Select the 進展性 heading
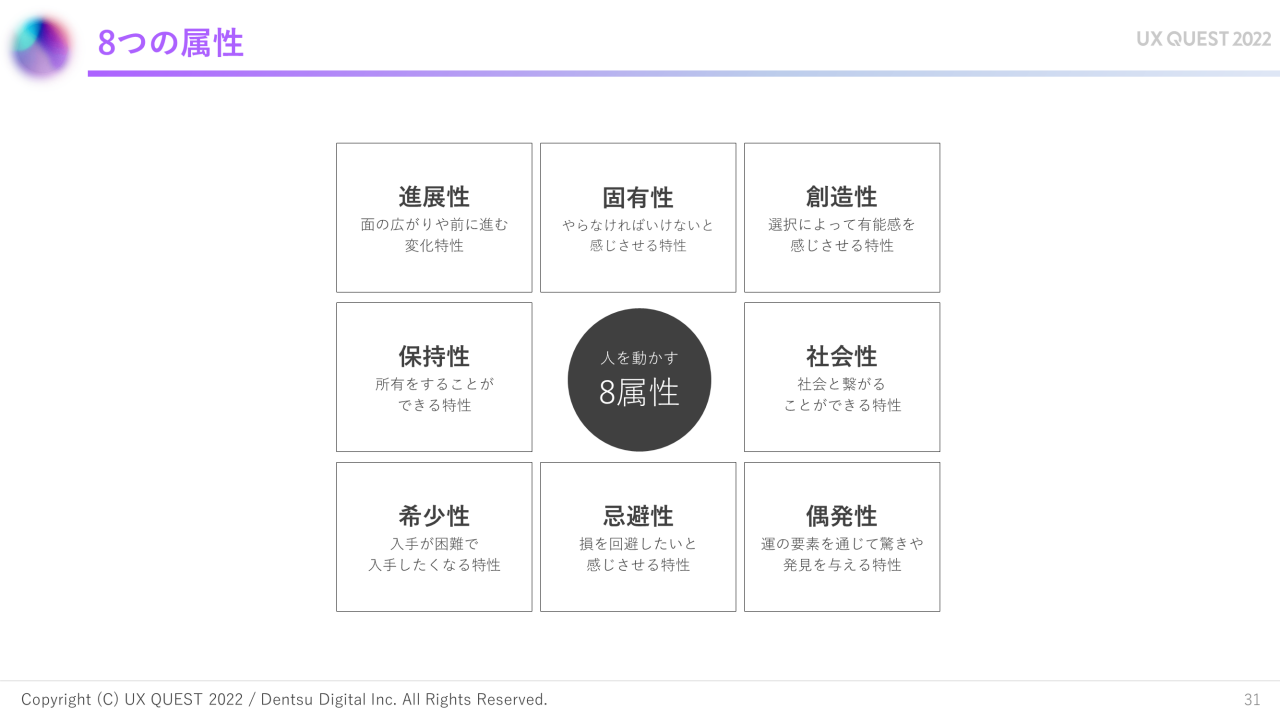 (x=434, y=196)
